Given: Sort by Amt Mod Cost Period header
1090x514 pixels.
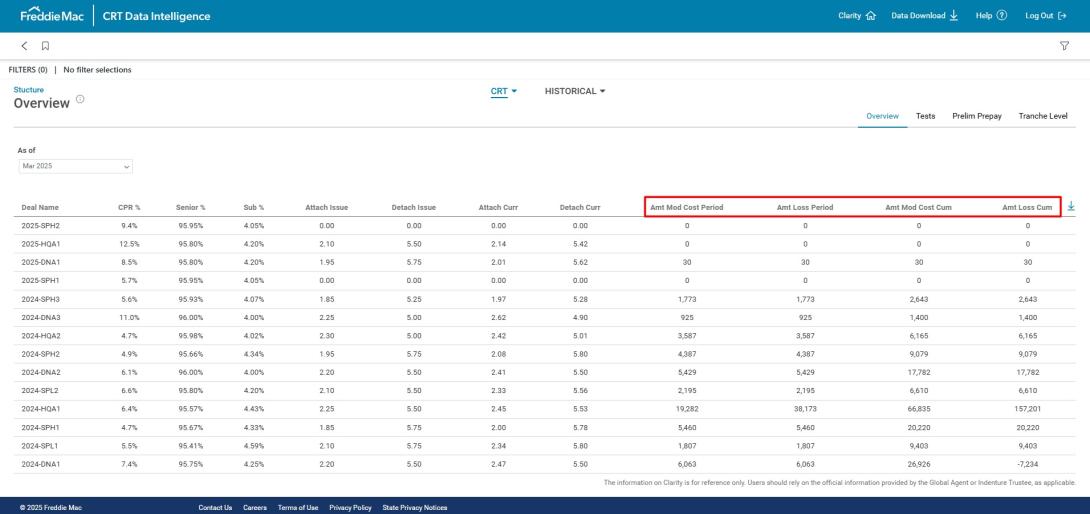Looking at the screenshot, I should point(687,207).
